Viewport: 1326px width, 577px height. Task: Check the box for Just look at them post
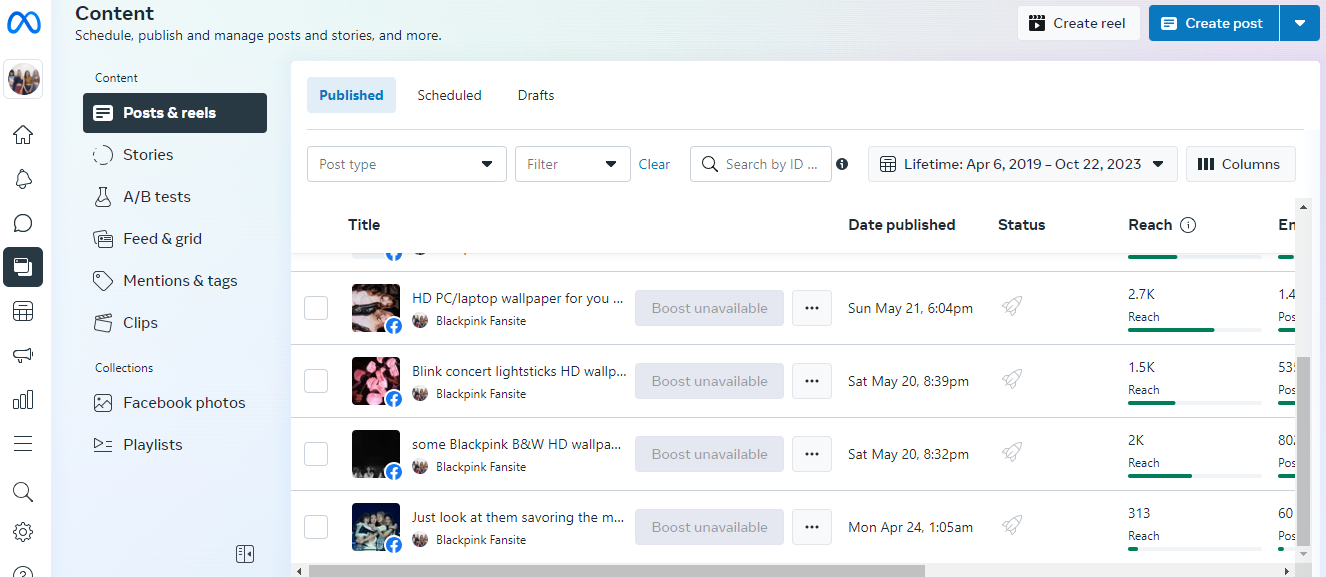[316, 527]
